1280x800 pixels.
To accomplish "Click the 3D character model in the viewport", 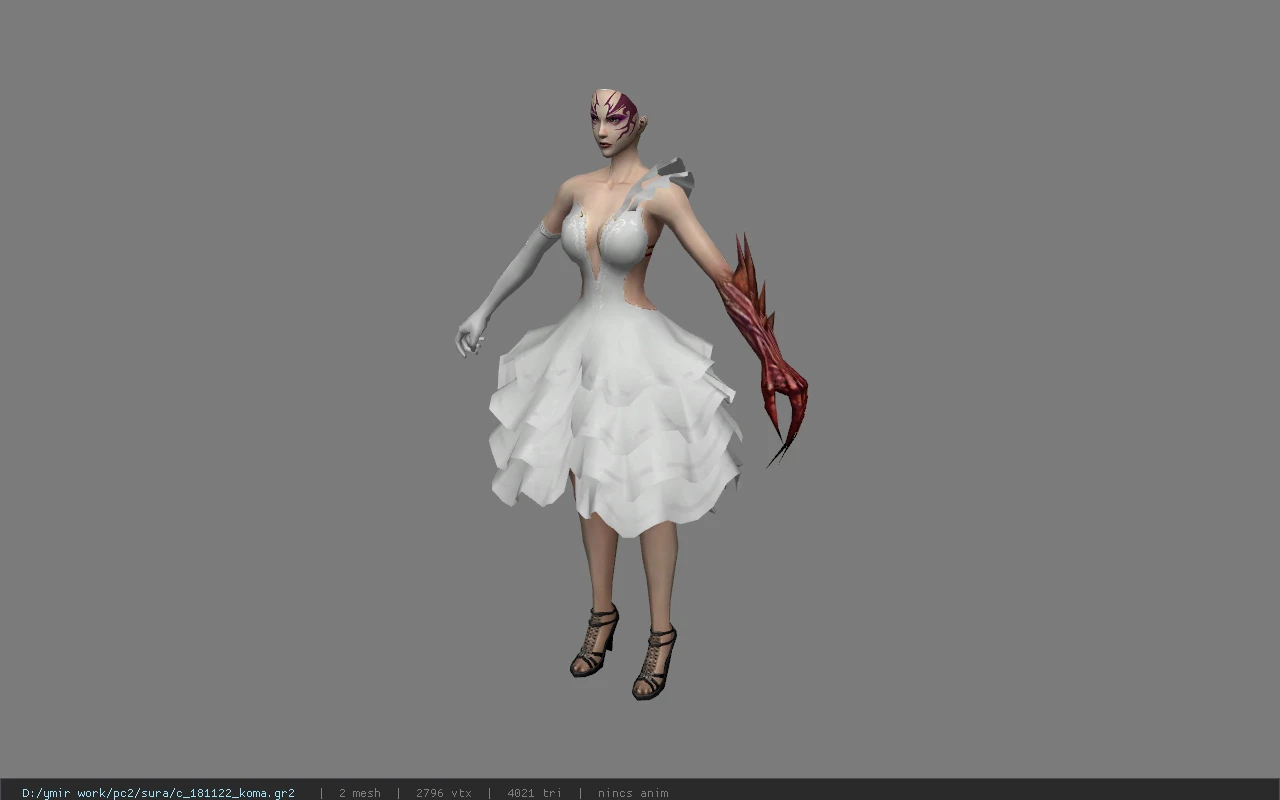I will [630, 395].
